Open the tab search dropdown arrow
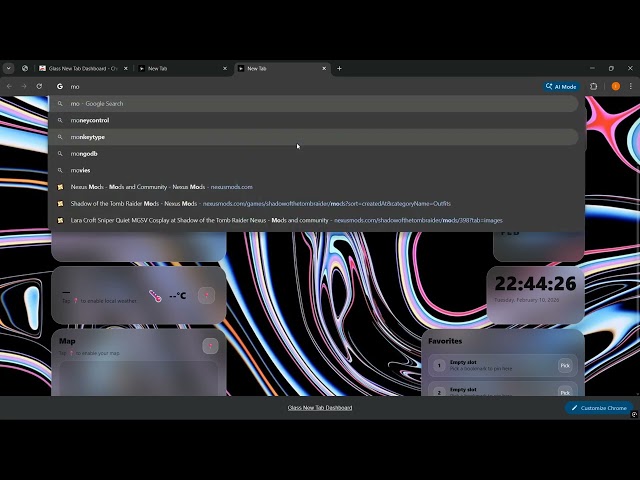This screenshot has width=640, height=480. 9,68
